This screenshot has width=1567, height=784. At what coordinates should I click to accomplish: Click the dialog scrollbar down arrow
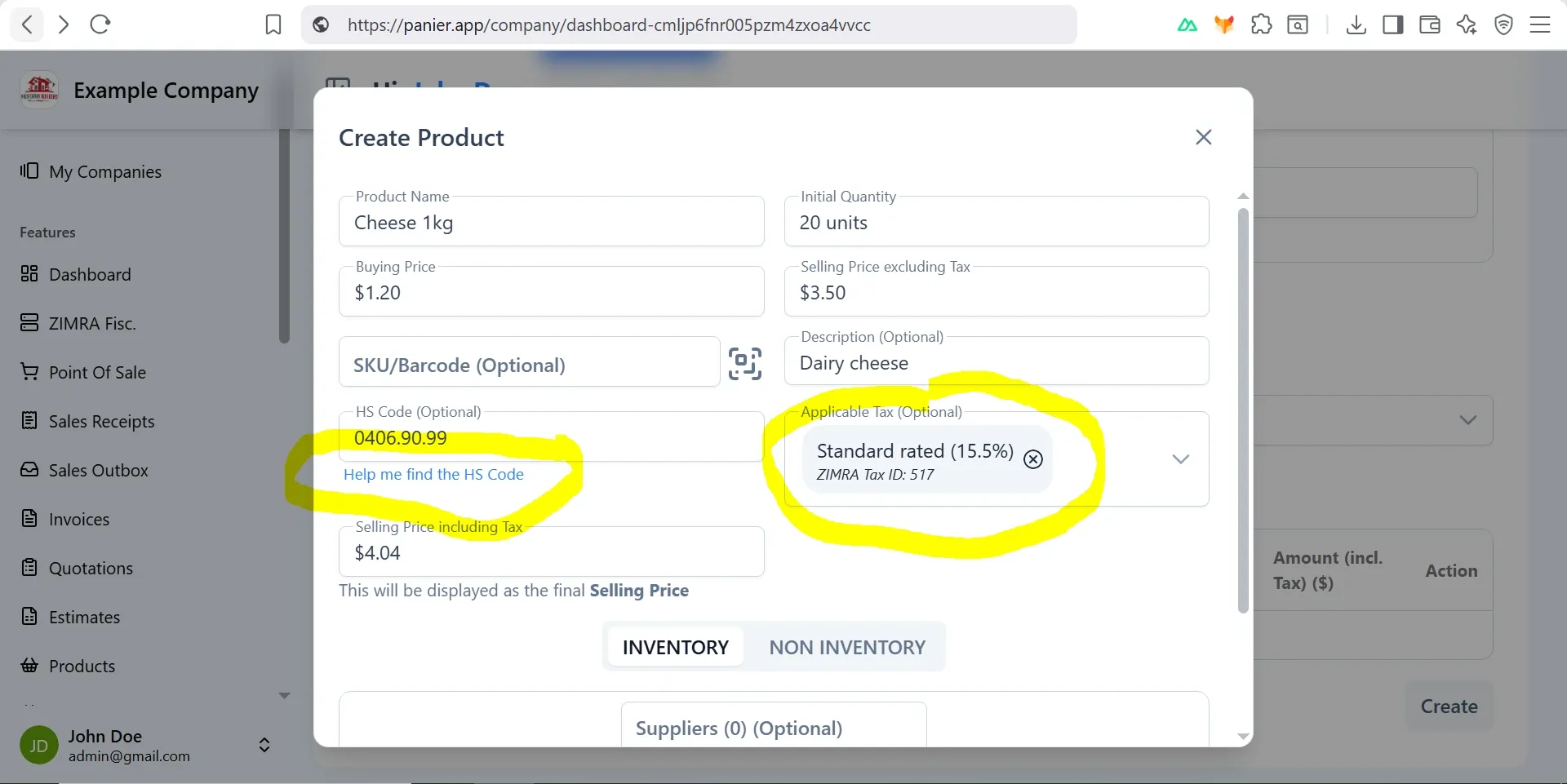tap(1243, 737)
